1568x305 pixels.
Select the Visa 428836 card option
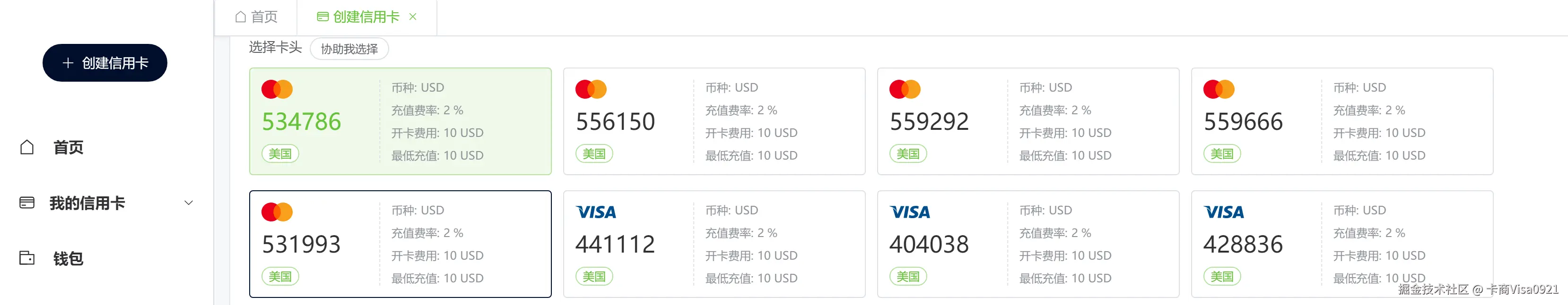click(1342, 244)
